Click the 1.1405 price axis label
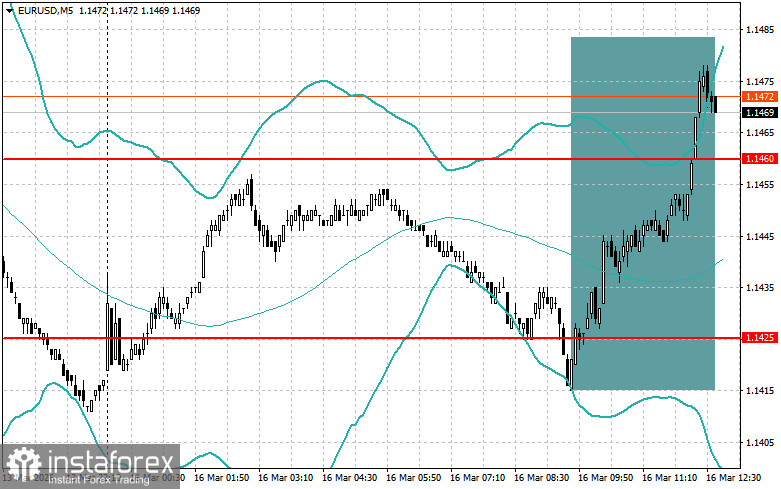Viewport: 781px width, 489px height. click(760, 442)
